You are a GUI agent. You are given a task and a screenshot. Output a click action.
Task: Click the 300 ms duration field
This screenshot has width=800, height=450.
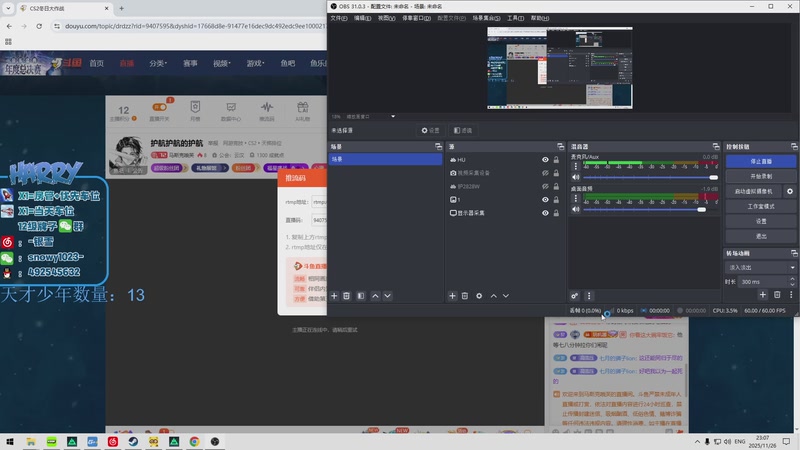763,282
